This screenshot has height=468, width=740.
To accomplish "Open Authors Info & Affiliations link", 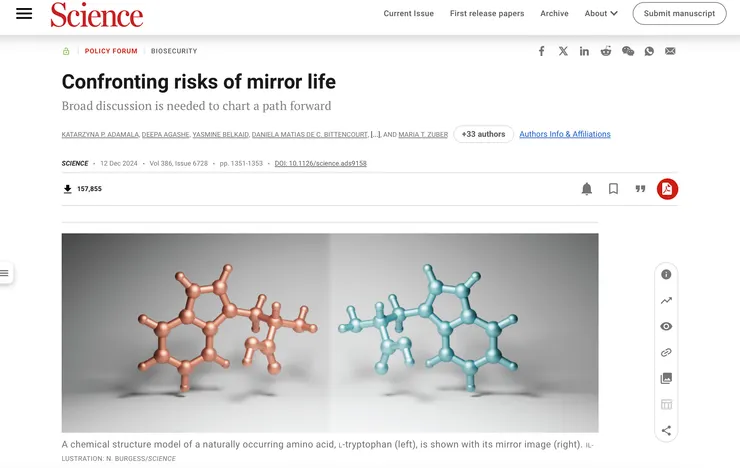I will pyautogui.click(x=565, y=134).
